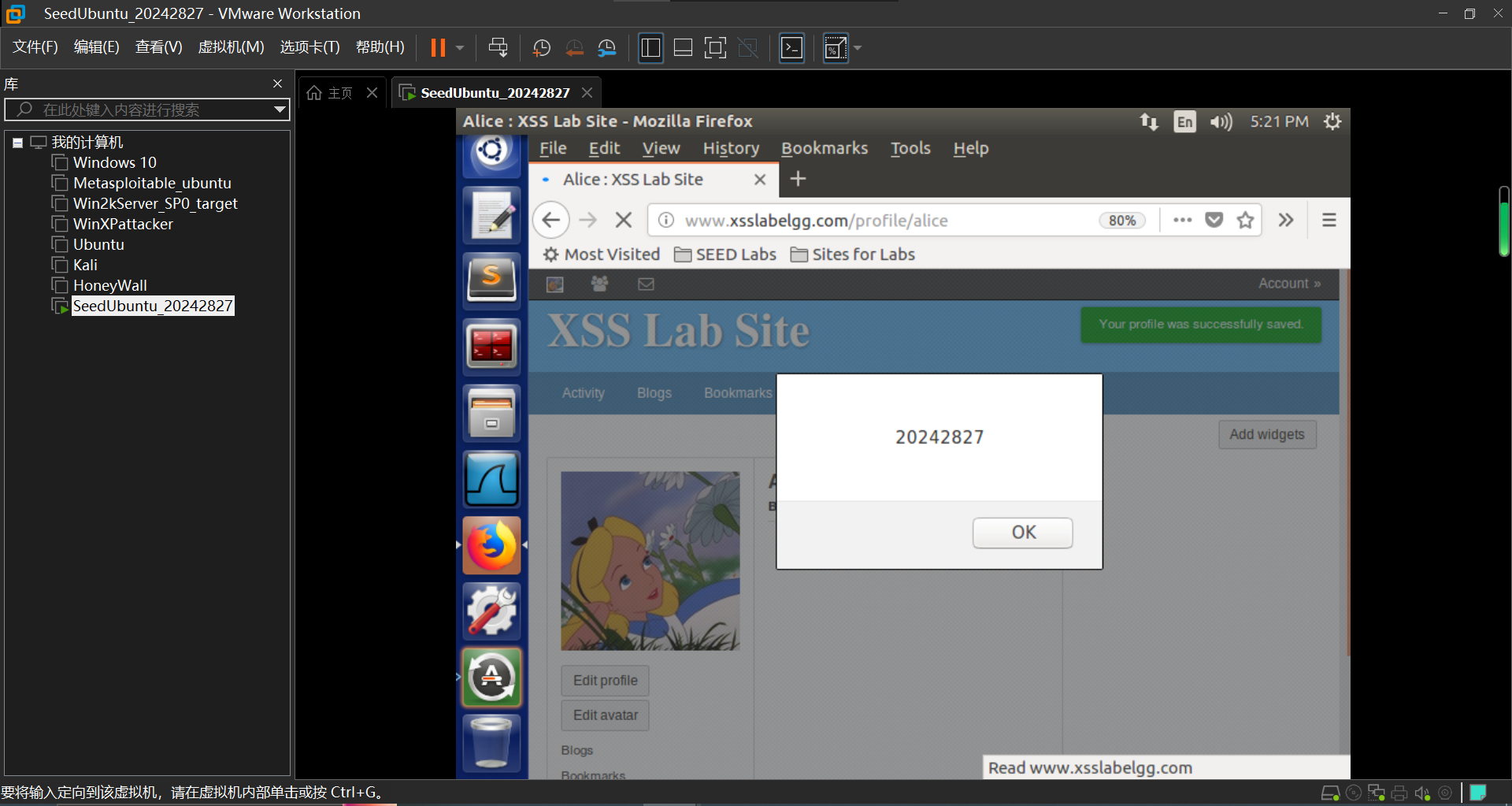
Task: Bookmark this page with the star
Action: (1245, 220)
